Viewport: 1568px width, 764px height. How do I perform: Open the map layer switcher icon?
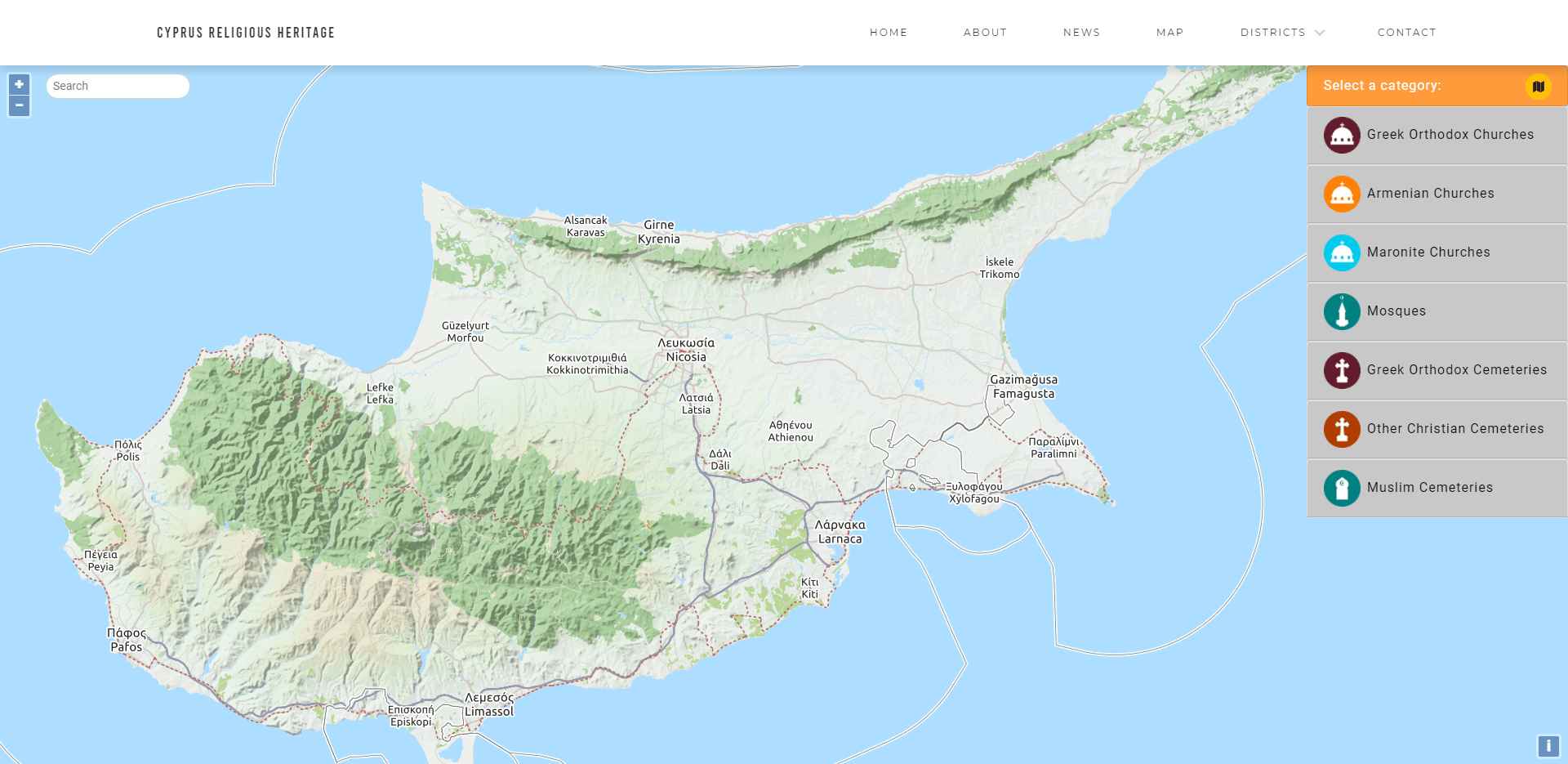click(x=1539, y=86)
